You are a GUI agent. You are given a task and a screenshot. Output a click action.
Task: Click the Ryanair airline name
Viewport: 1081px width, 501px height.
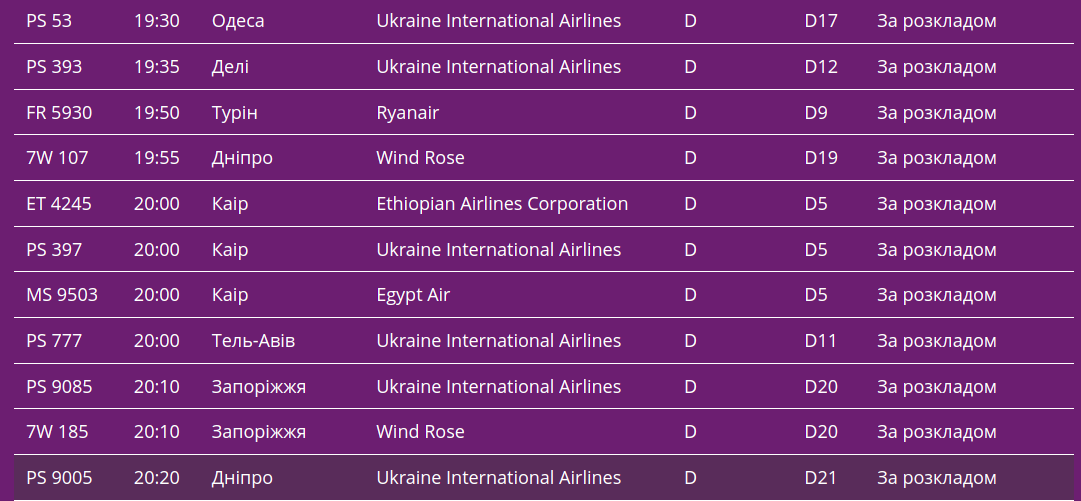point(407,113)
